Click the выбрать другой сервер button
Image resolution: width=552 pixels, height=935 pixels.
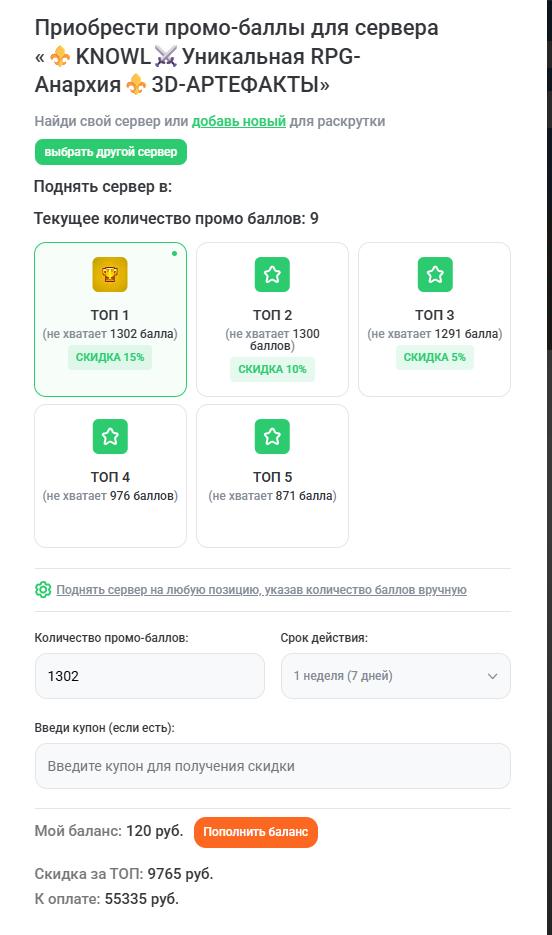pos(110,152)
